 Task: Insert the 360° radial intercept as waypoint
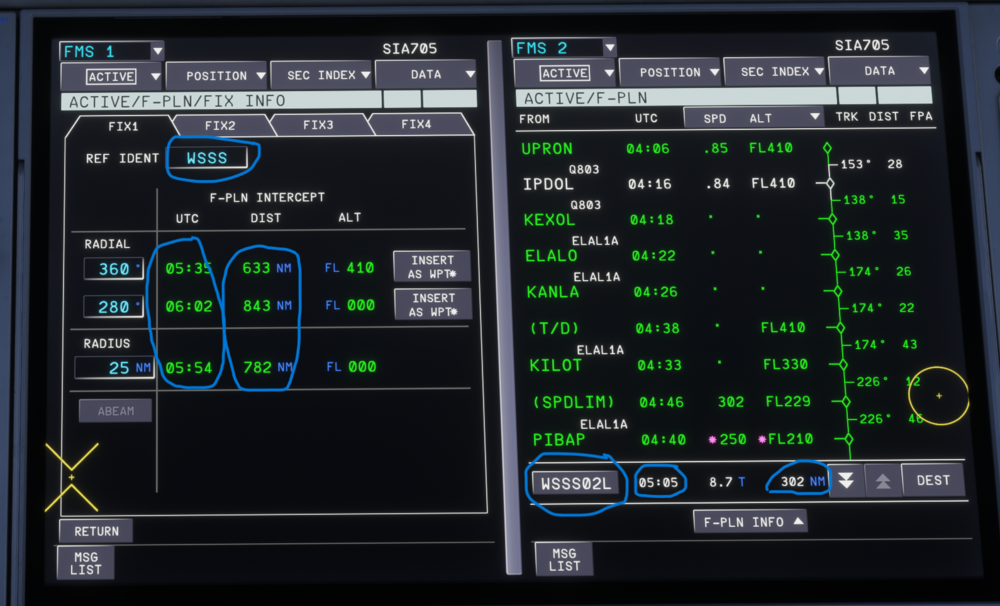432,267
